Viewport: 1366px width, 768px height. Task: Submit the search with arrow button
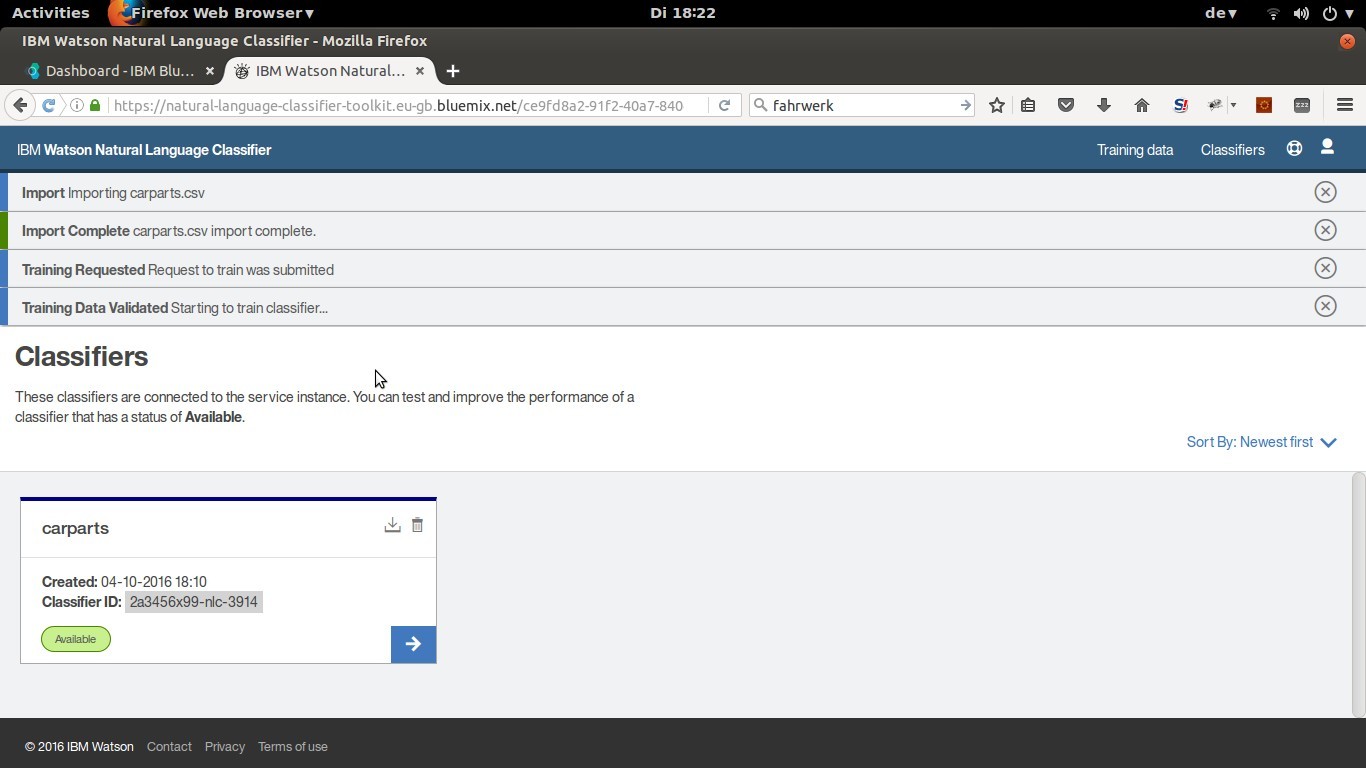coord(965,105)
